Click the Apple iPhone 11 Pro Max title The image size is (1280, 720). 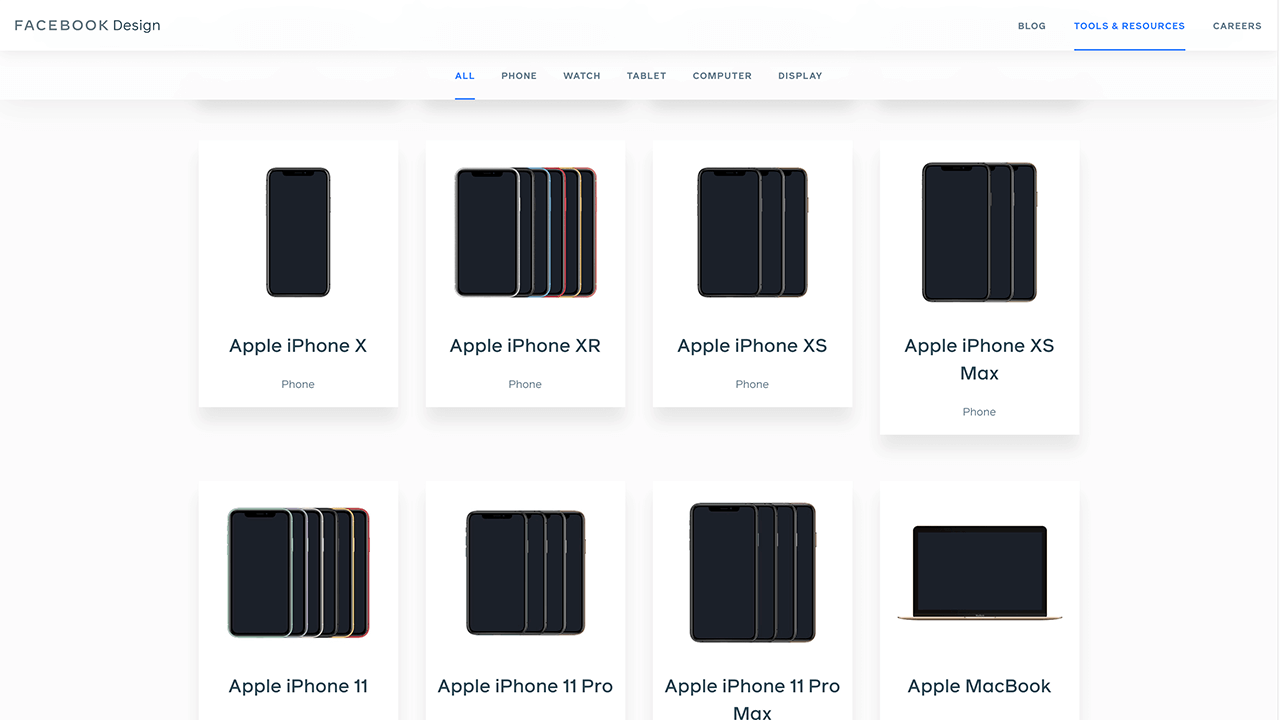click(752, 699)
